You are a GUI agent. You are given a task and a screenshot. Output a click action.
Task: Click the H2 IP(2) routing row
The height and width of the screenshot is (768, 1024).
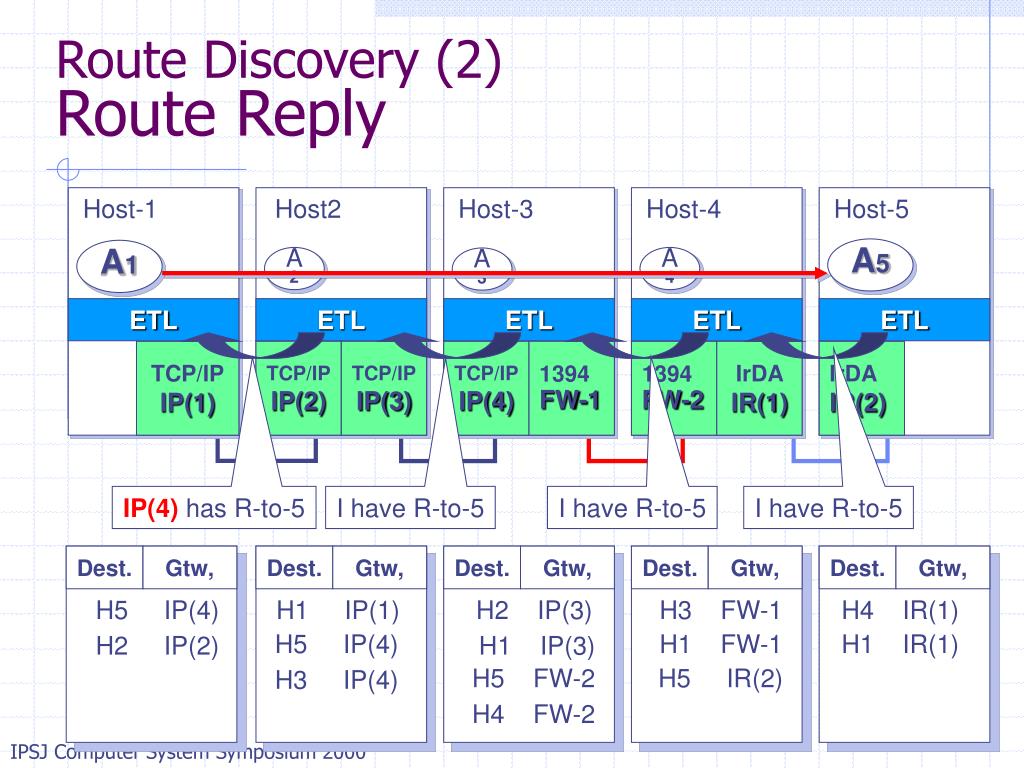click(157, 646)
